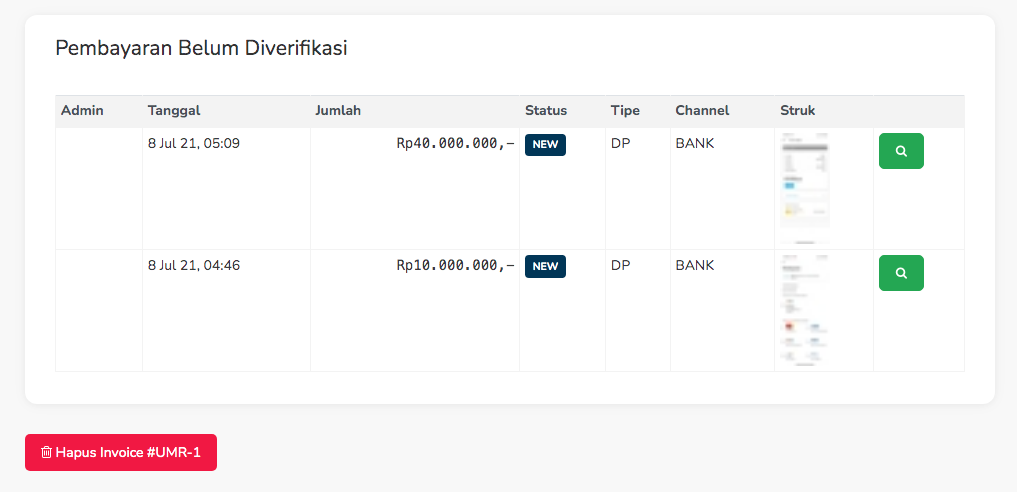Click the date 8 Jul 21, 05:09
1017x492 pixels.
coord(194,144)
